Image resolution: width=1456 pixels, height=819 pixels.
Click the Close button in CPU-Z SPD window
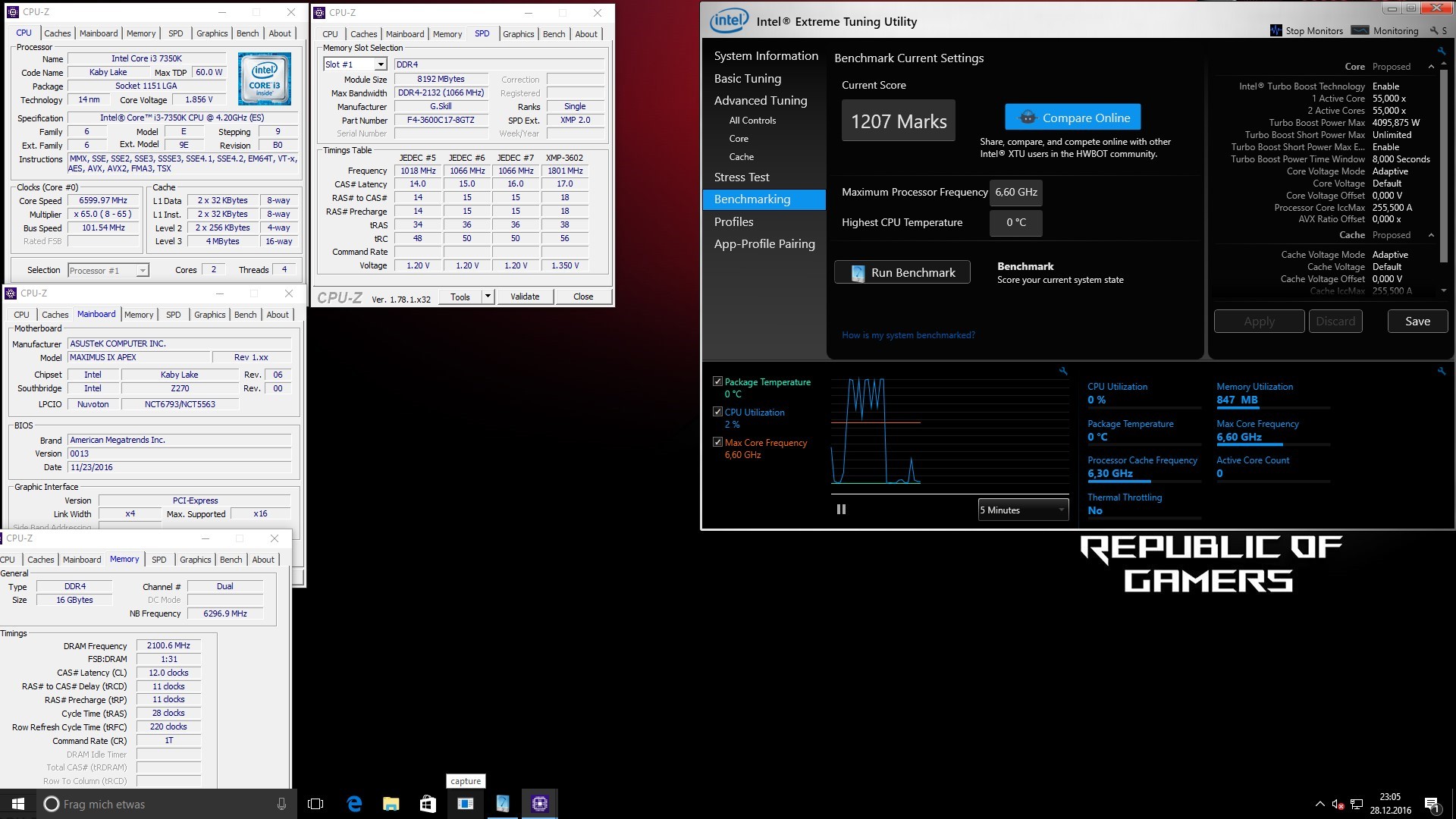[x=583, y=297]
